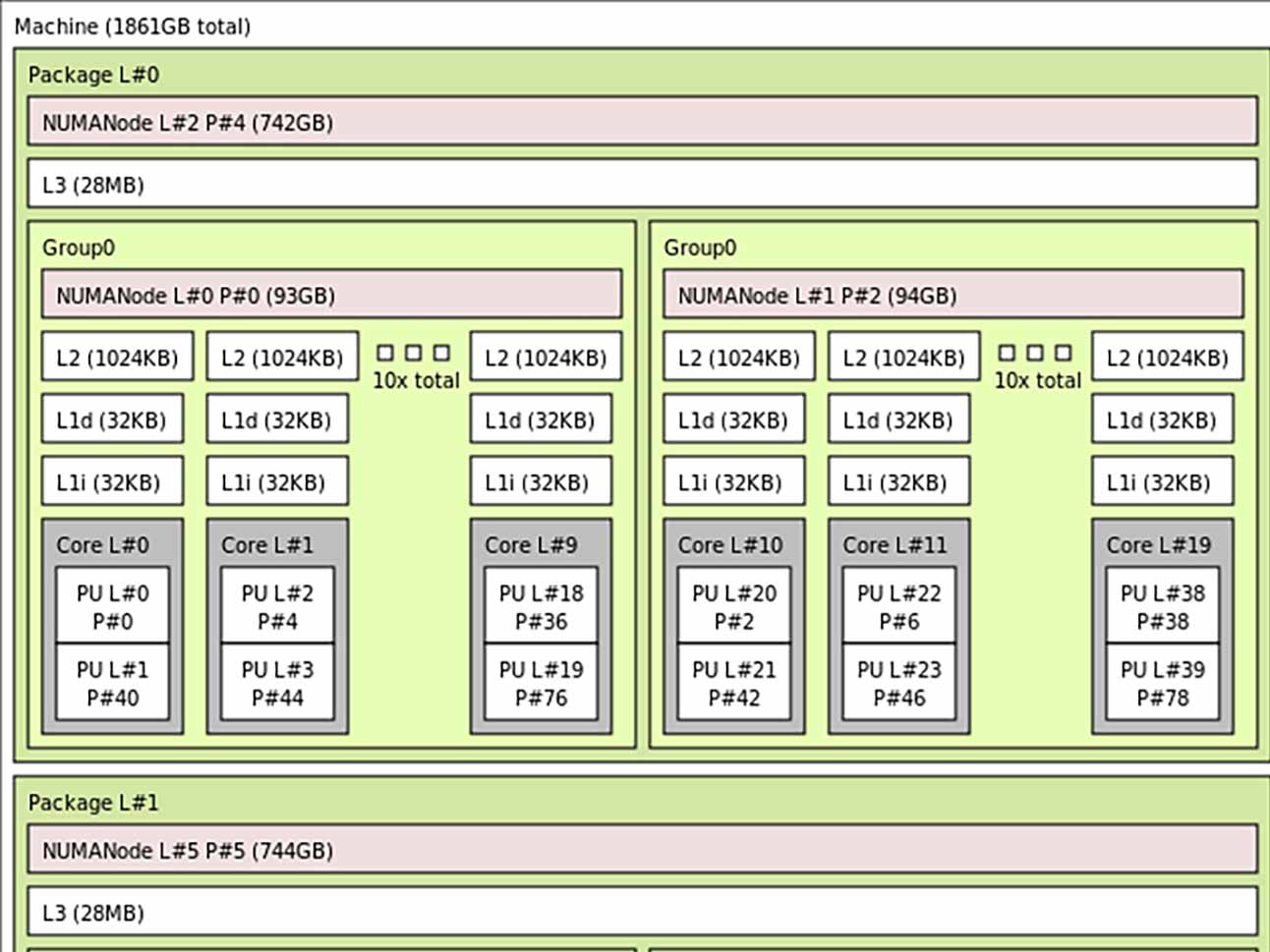Click L1i (32KB) above Core L#9
Viewport: 1270px width, 952px height.
[541, 481]
